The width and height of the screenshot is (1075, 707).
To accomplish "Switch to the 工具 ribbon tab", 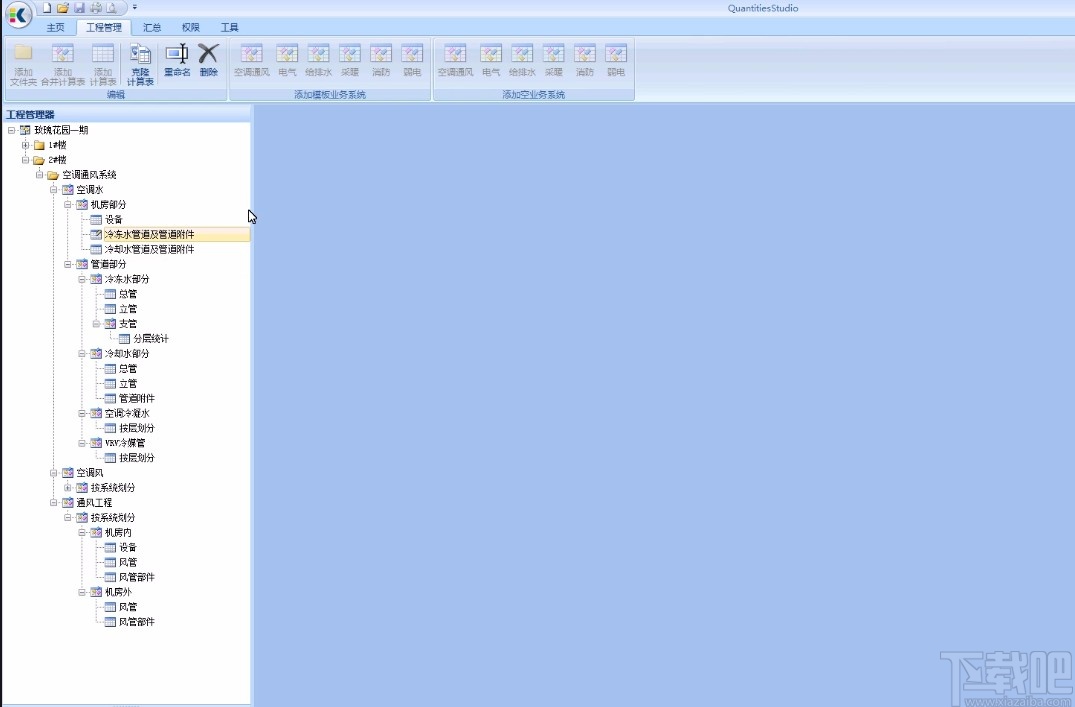I will (x=230, y=27).
